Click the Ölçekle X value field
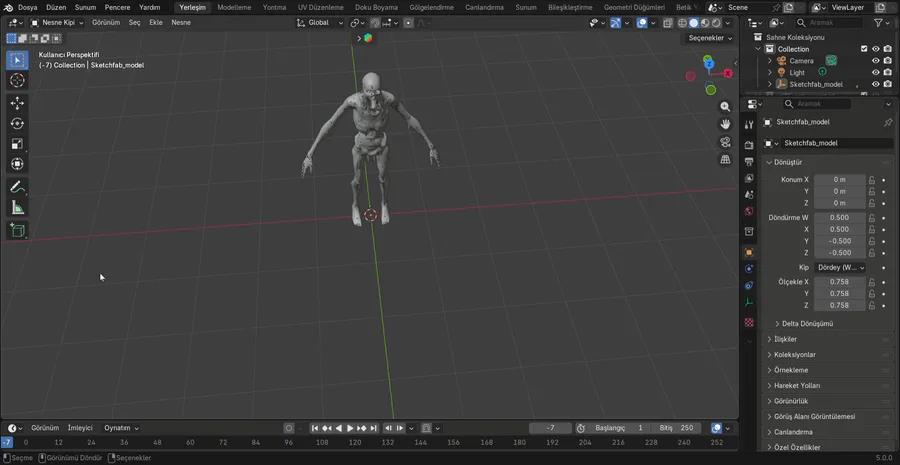900x465 pixels. 839,282
